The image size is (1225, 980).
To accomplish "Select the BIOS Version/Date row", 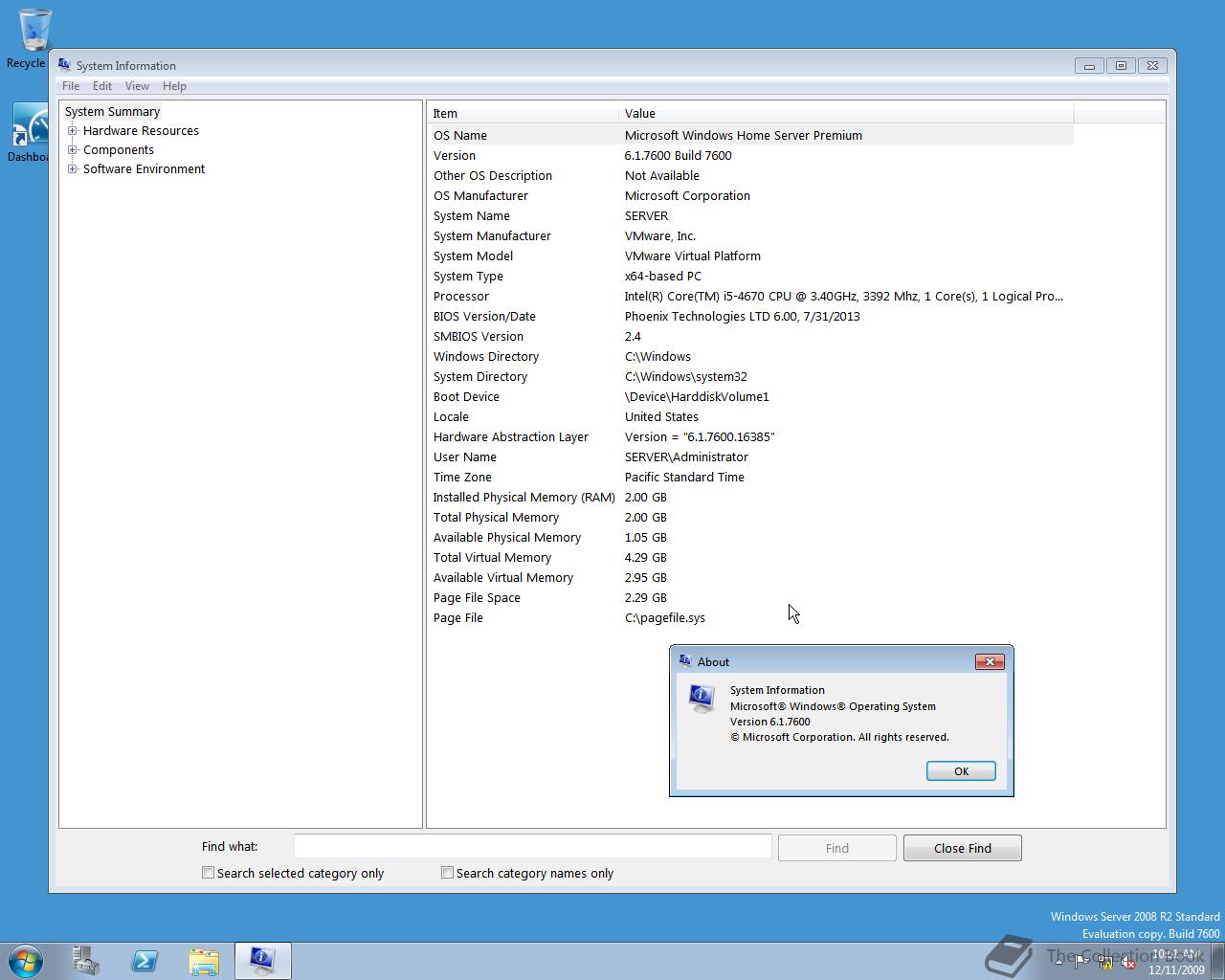I will pos(750,316).
